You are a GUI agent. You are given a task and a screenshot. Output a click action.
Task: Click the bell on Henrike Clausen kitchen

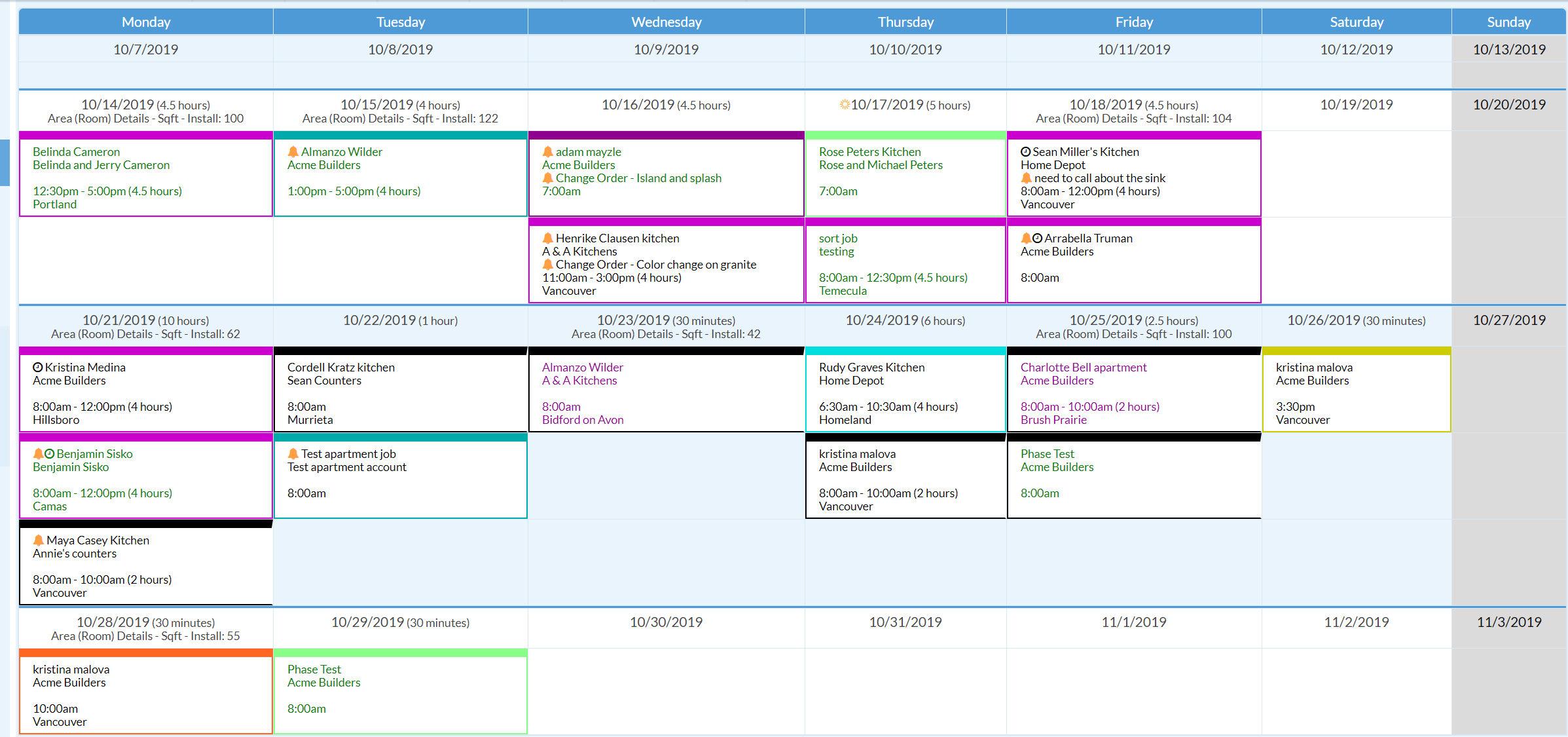(x=547, y=238)
